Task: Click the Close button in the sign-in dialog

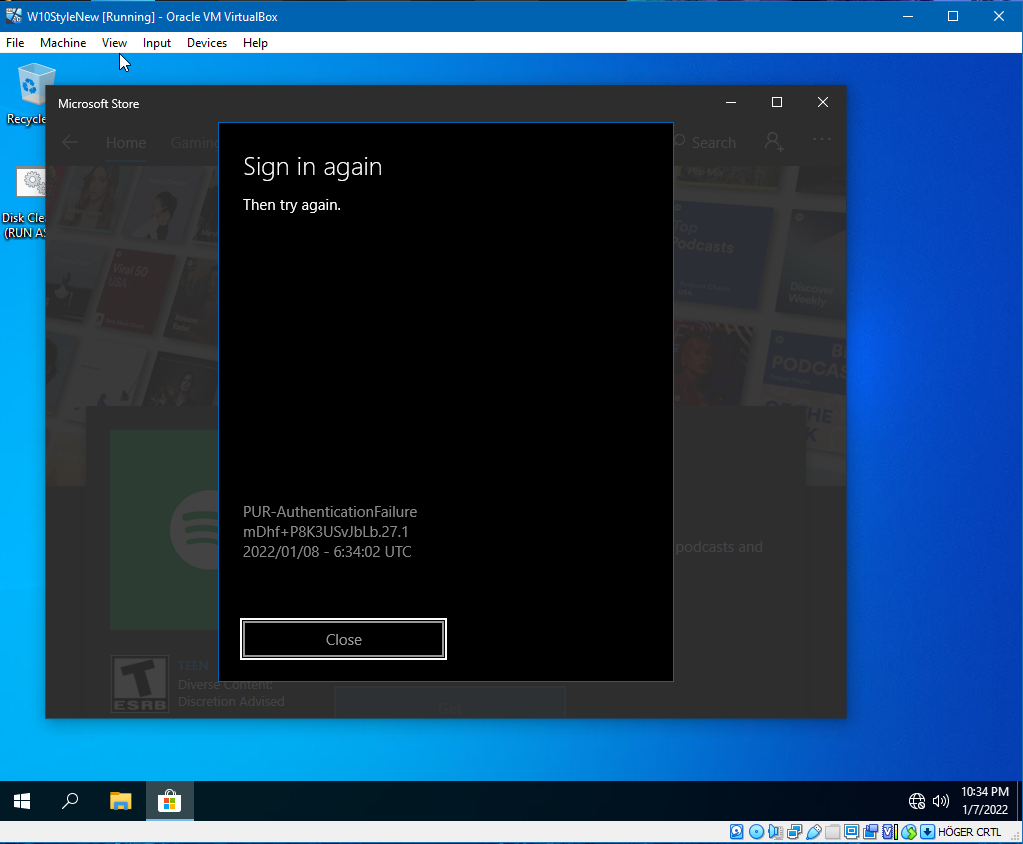Action: pos(343,639)
